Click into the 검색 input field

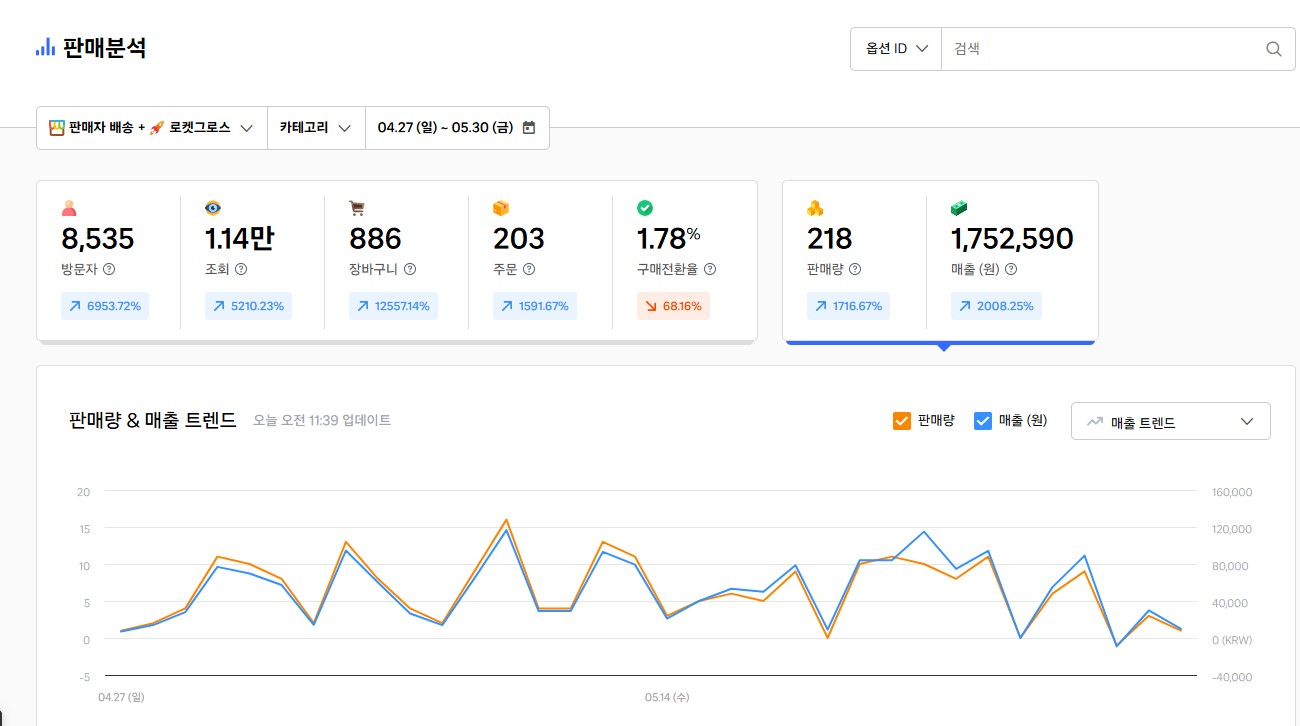tap(1100, 49)
